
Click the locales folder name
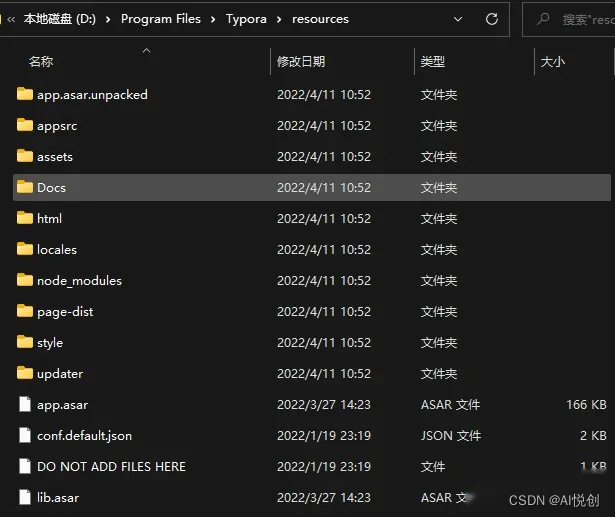pyautogui.click(x=57, y=249)
